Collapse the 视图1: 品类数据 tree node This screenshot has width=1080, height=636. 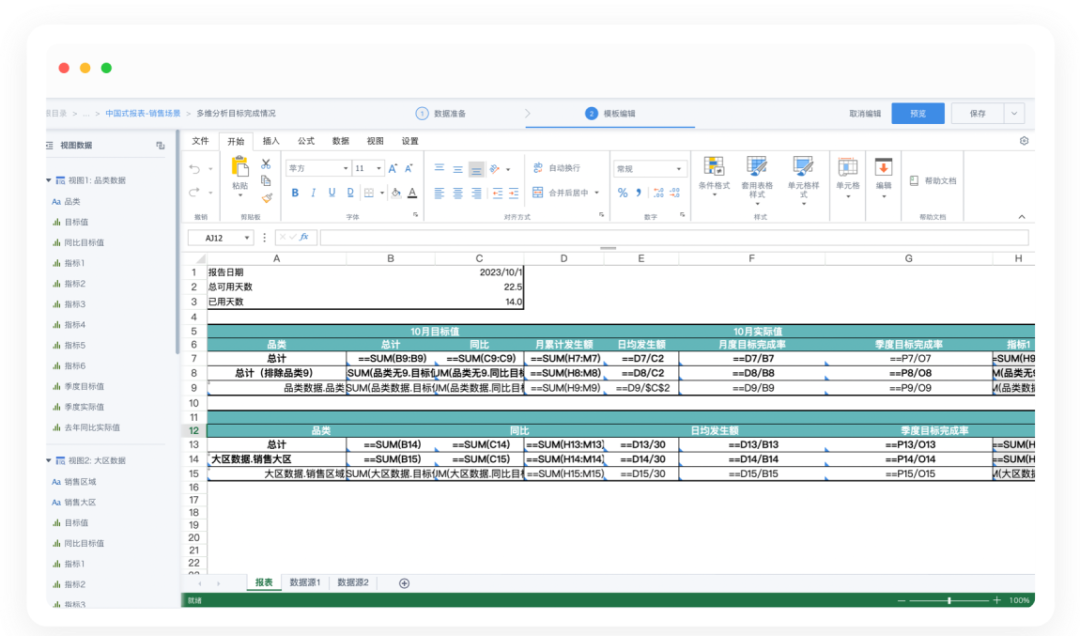[x=48, y=180]
